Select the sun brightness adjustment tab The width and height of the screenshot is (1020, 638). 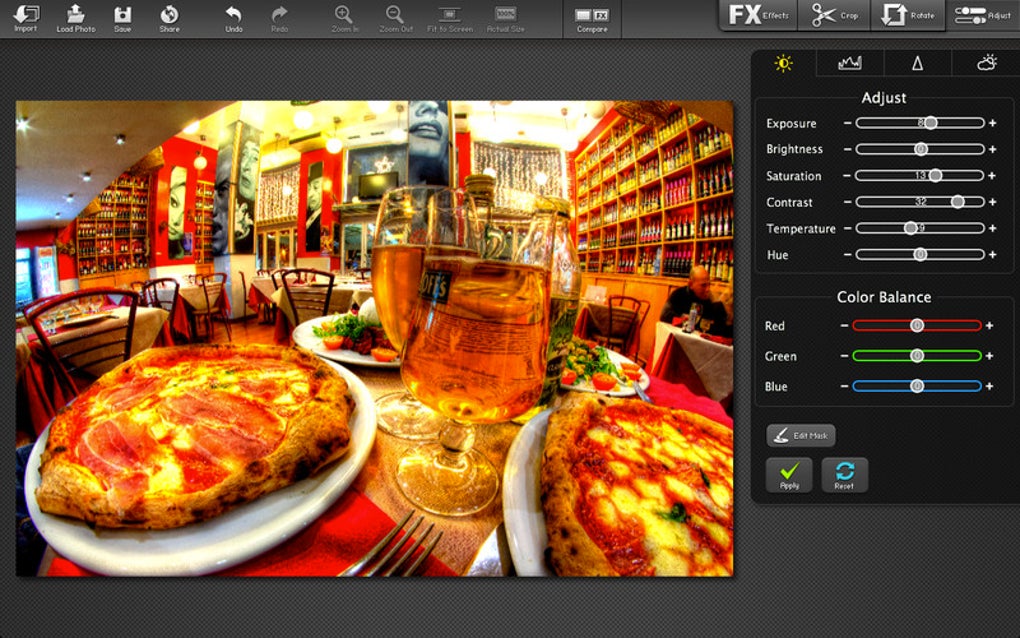tap(783, 63)
